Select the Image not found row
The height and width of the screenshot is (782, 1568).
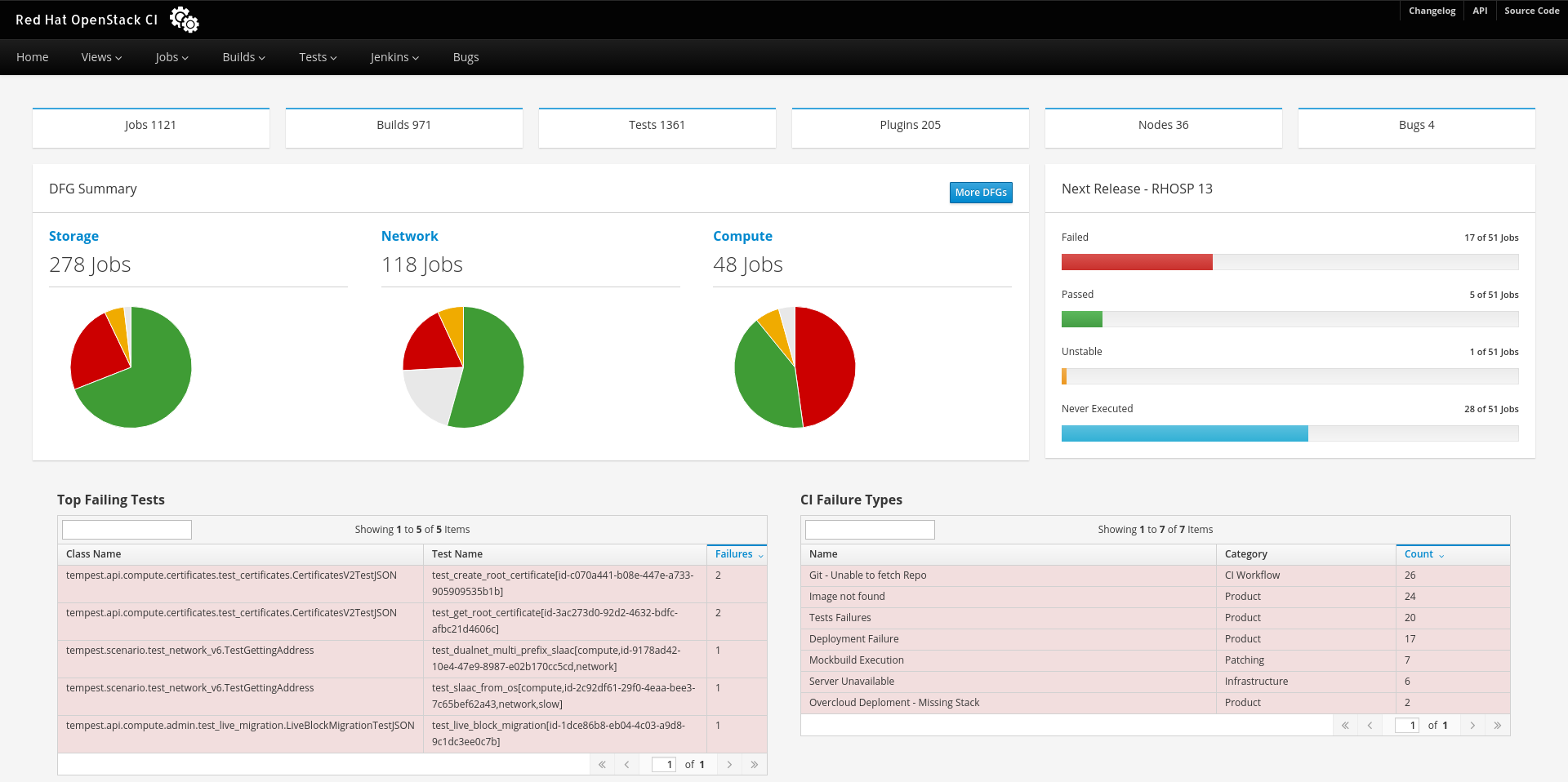tap(1156, 597)
